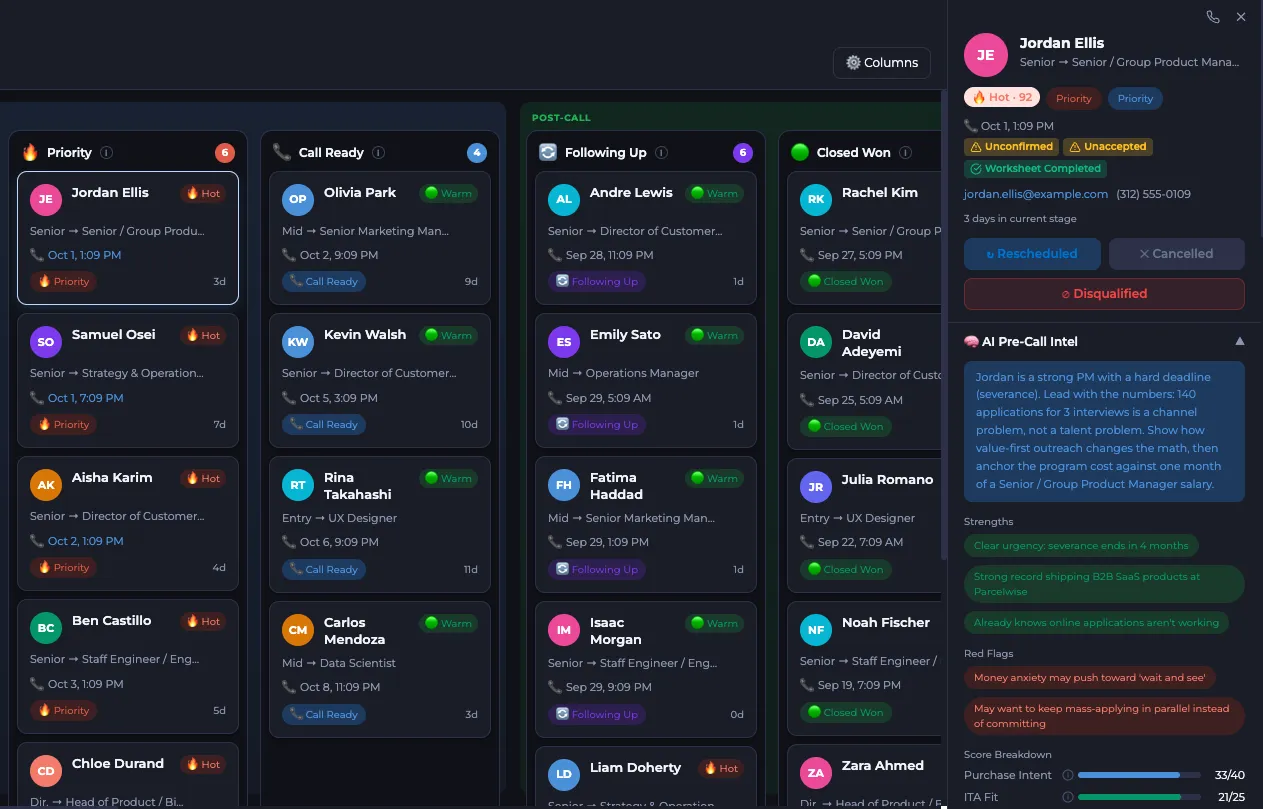Image resolution: width=1263 pixels, height=809 pixels.
Task: Click Aisha Karim's AK avatar
Action: point(46,485)
